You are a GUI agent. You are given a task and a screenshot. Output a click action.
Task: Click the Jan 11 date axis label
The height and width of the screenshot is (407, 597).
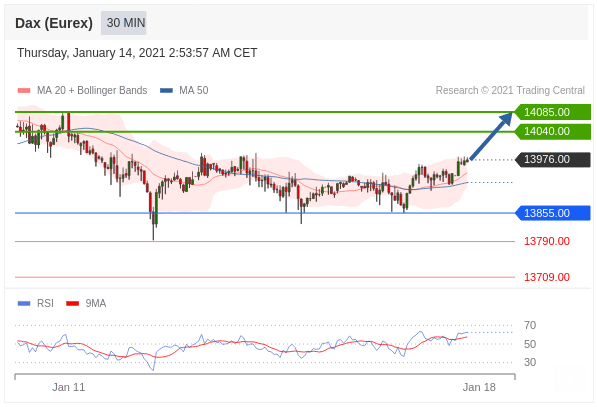[69, 388]
